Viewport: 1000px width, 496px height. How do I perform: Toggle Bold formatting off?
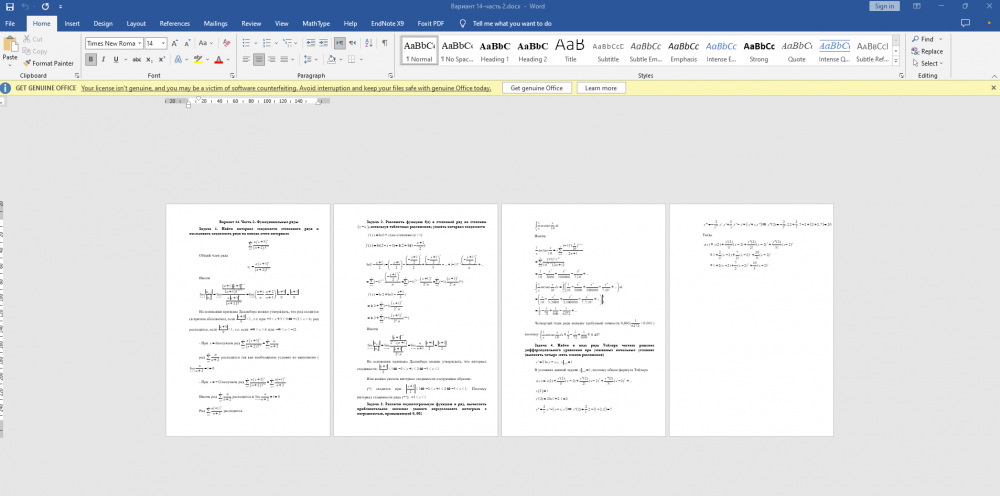[x=90, y=60]
